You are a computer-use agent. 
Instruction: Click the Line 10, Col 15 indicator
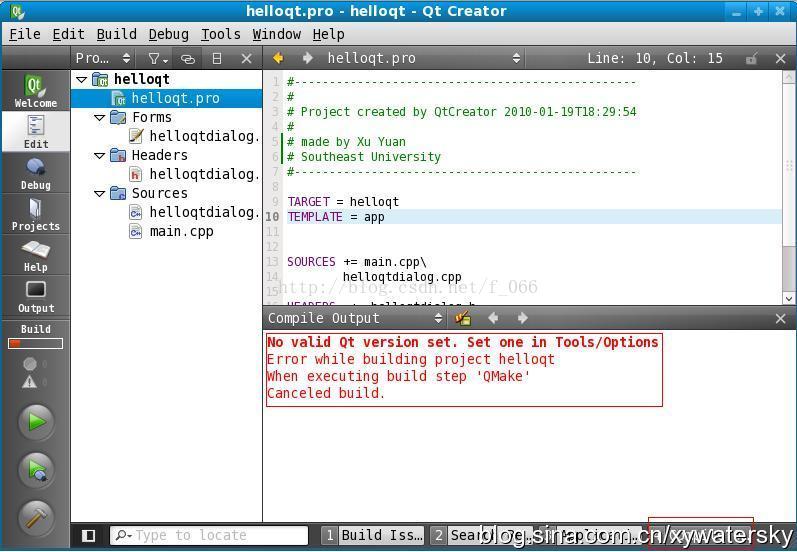point(655,58)
